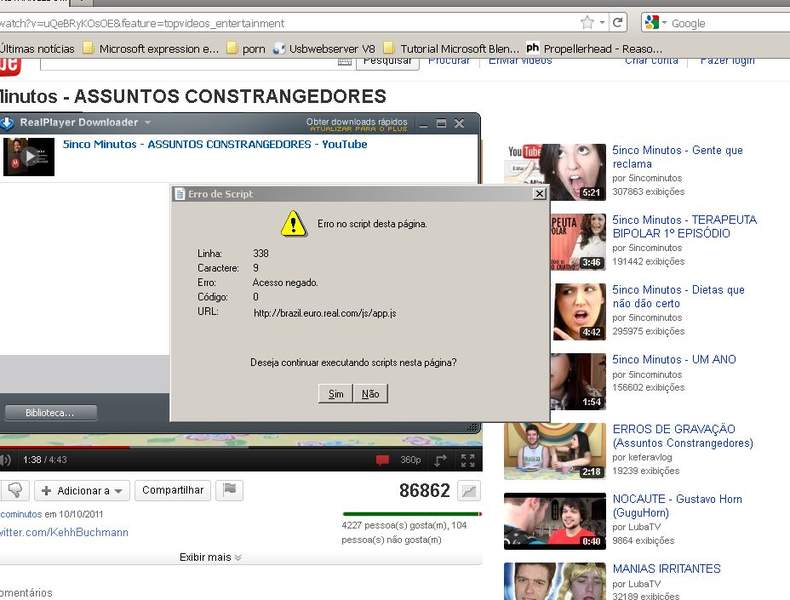Open '5inco Minutos - UM ANO' video link
This screenshot has width=790, height=600.
click(x=674, y=359)
